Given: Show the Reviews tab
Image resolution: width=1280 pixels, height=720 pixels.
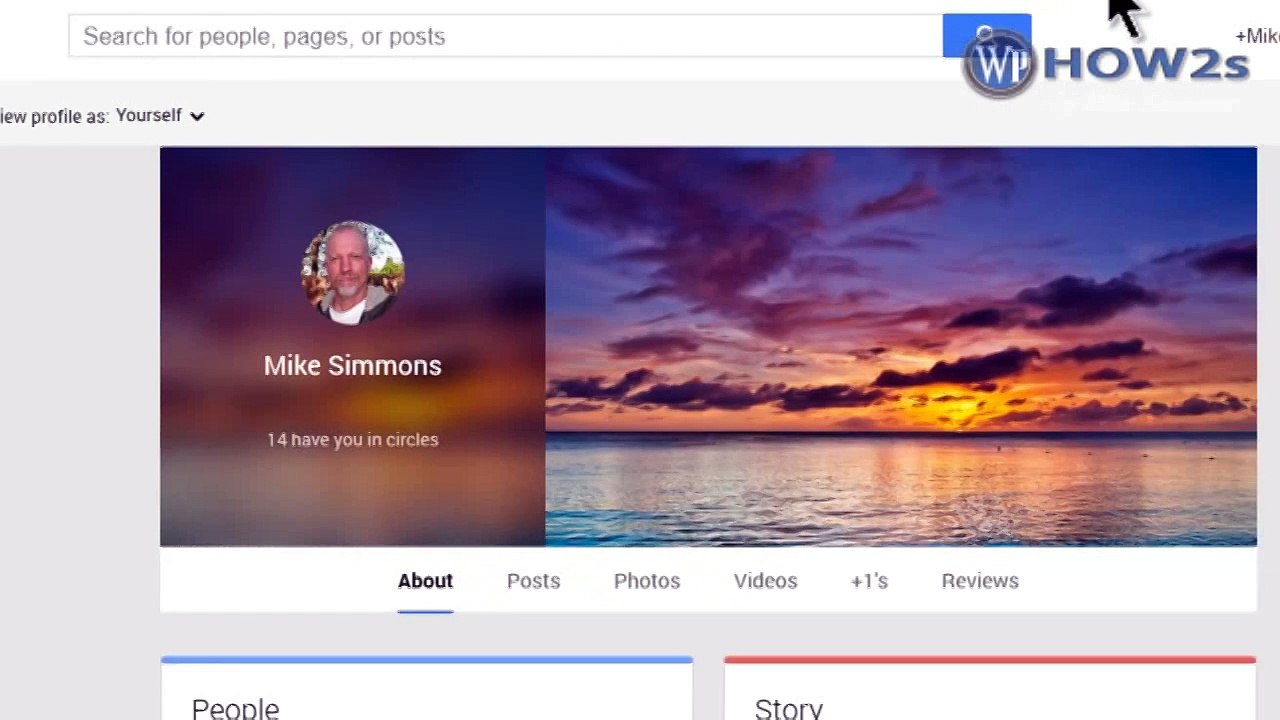Looking at the screenshot, I should pos(980,581).
